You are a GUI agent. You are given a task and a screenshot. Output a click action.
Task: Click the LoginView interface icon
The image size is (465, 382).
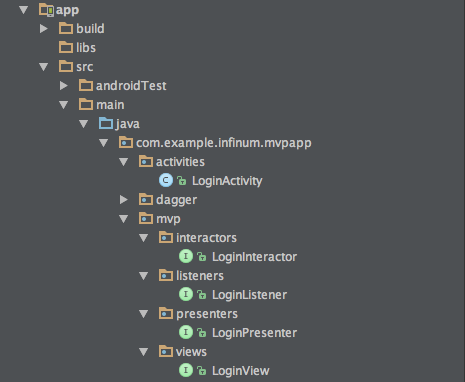click(x=186, y=370)
